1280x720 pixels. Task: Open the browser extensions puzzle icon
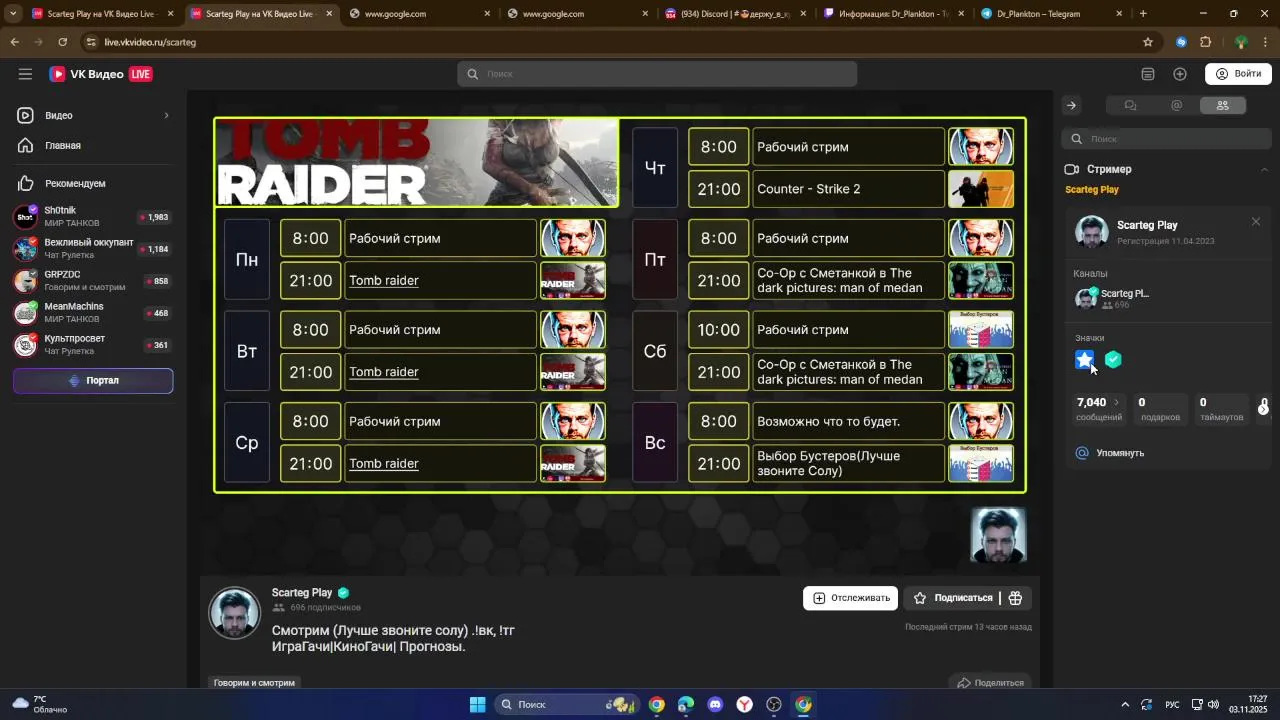1206,42
